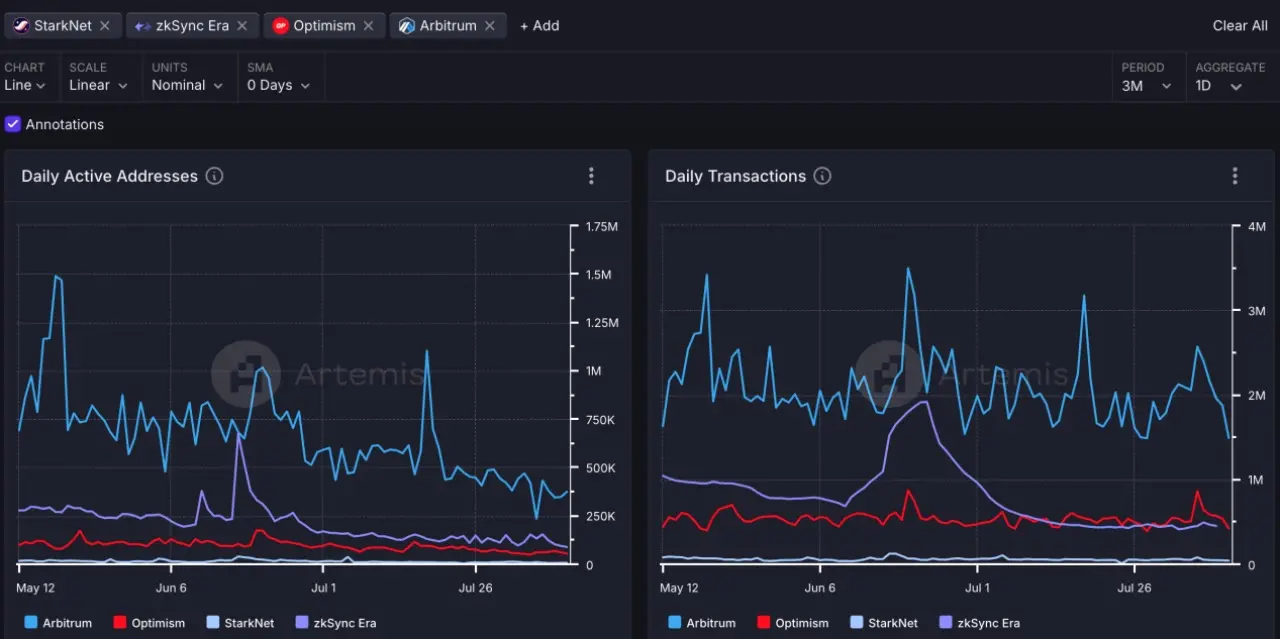Click the + Add chain button

(540, 26)
